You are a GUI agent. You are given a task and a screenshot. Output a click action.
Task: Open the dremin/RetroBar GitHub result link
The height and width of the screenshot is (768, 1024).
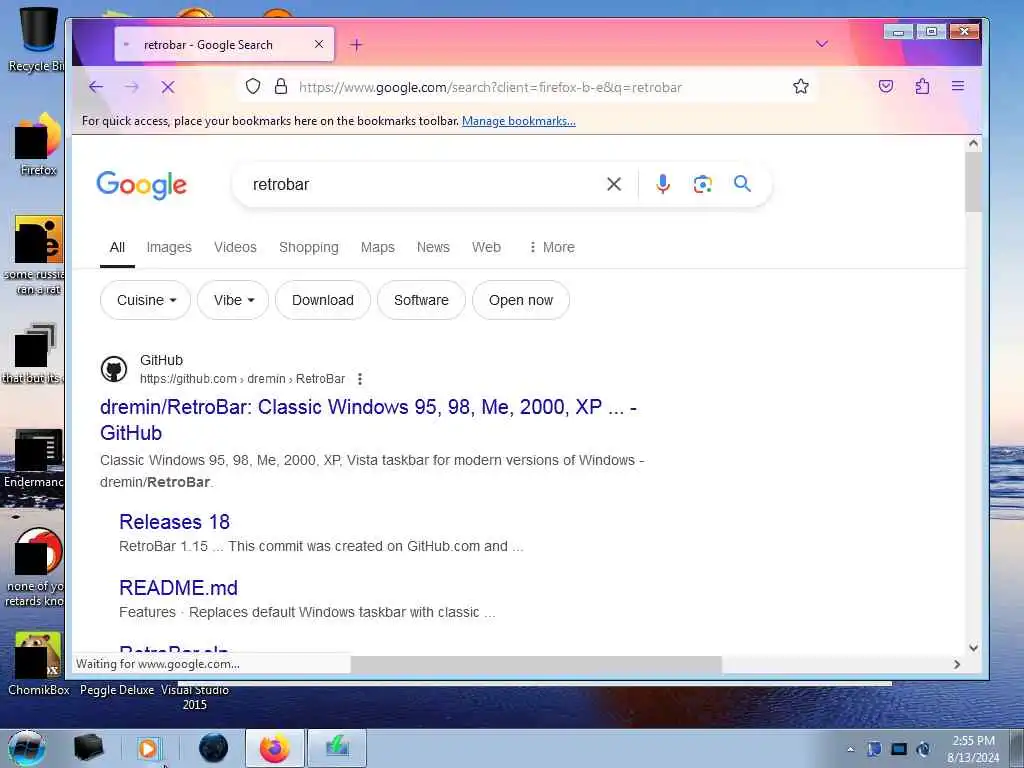(368, 420)
